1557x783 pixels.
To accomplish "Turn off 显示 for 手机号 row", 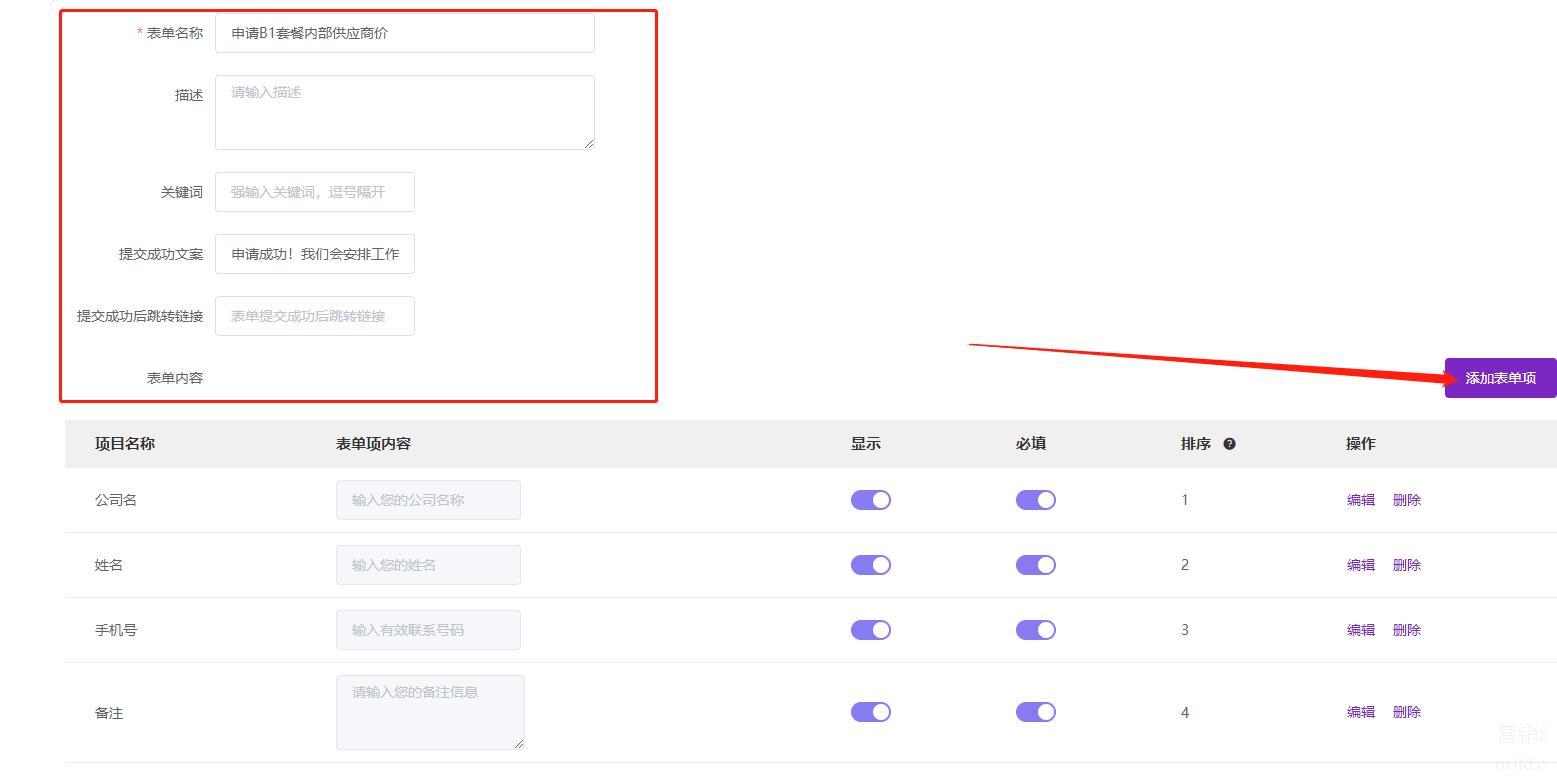I will click(870, 630).
